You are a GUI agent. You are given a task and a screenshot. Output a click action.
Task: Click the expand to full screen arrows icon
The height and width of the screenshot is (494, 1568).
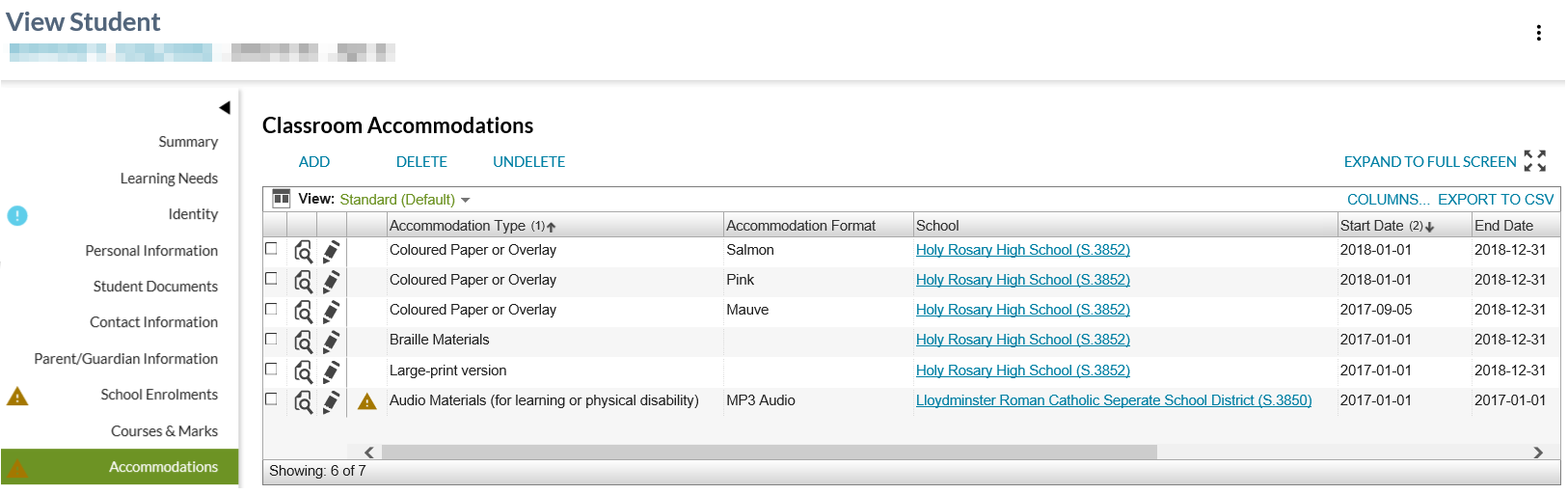point(1534,161)
